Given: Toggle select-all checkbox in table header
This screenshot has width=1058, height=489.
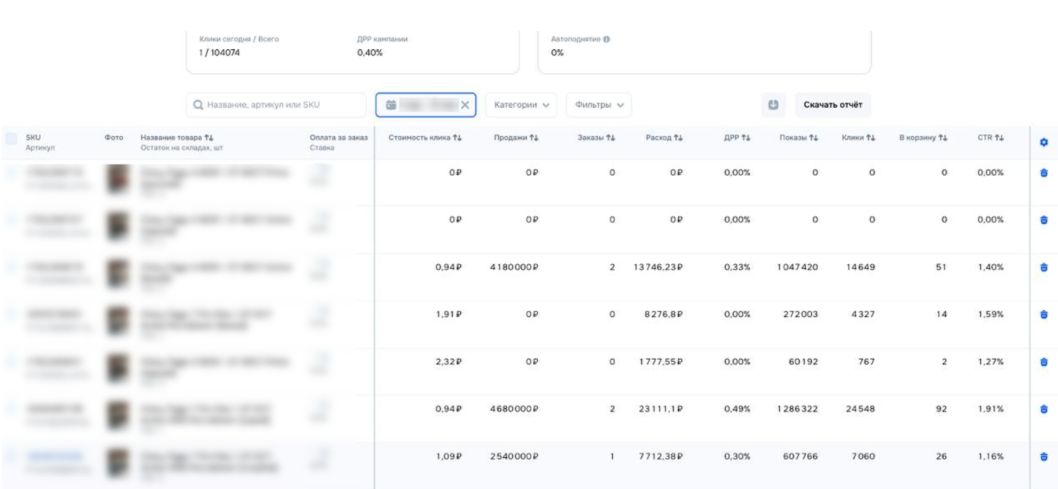Looking at the screenshot, I should pyautogui.click(x=11, y=138).
